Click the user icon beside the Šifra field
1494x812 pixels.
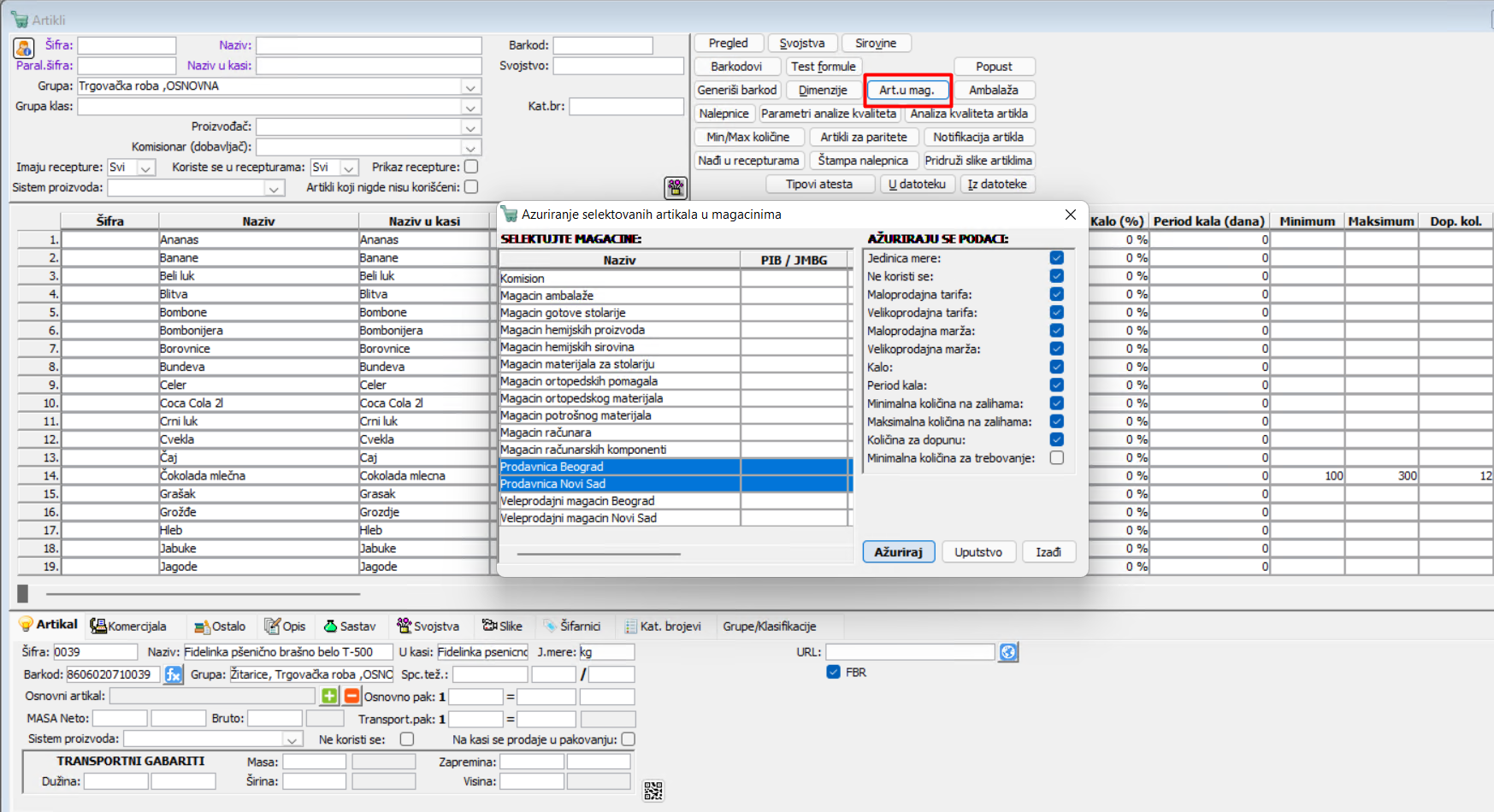24,48
